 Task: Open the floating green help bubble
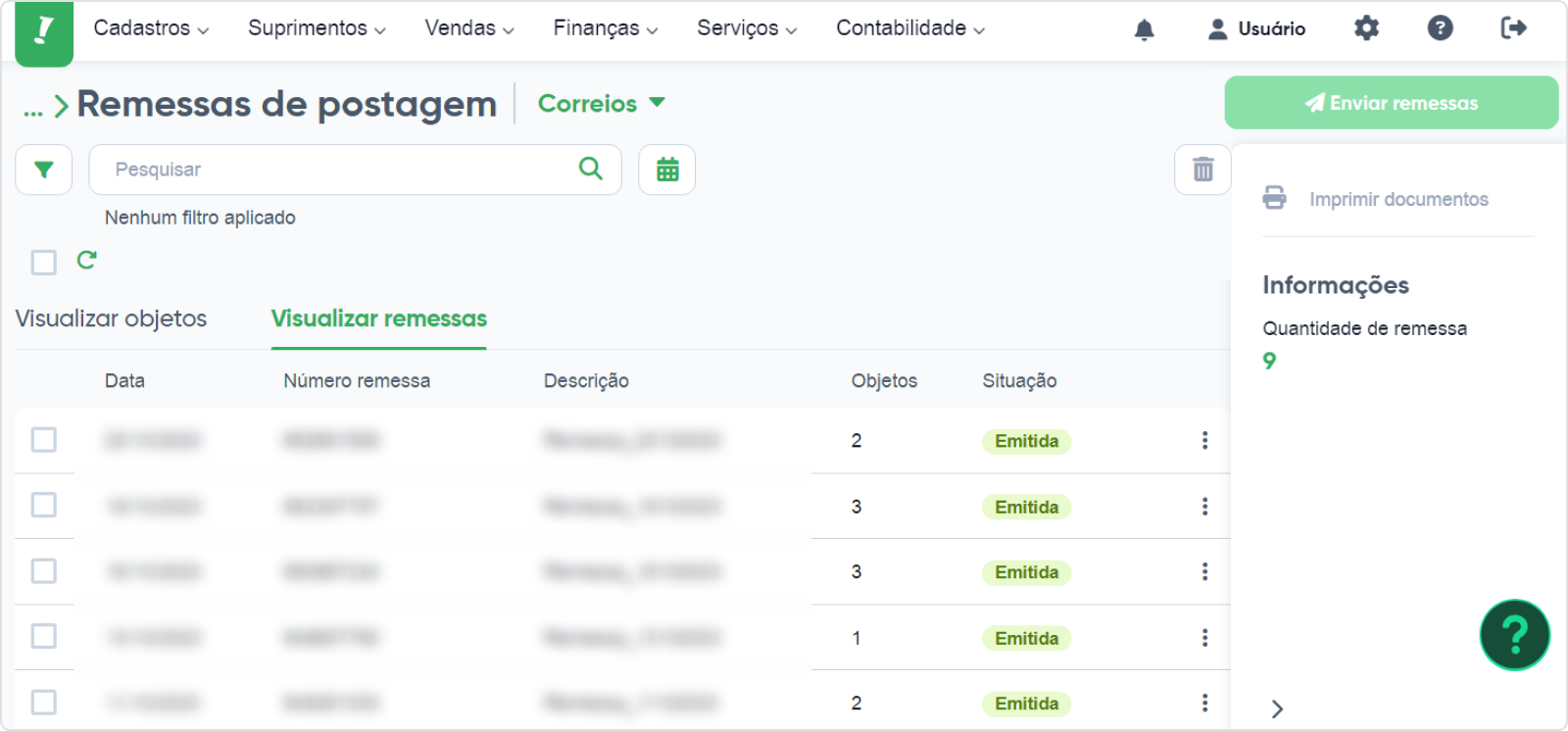click(x=1514, y=635)
